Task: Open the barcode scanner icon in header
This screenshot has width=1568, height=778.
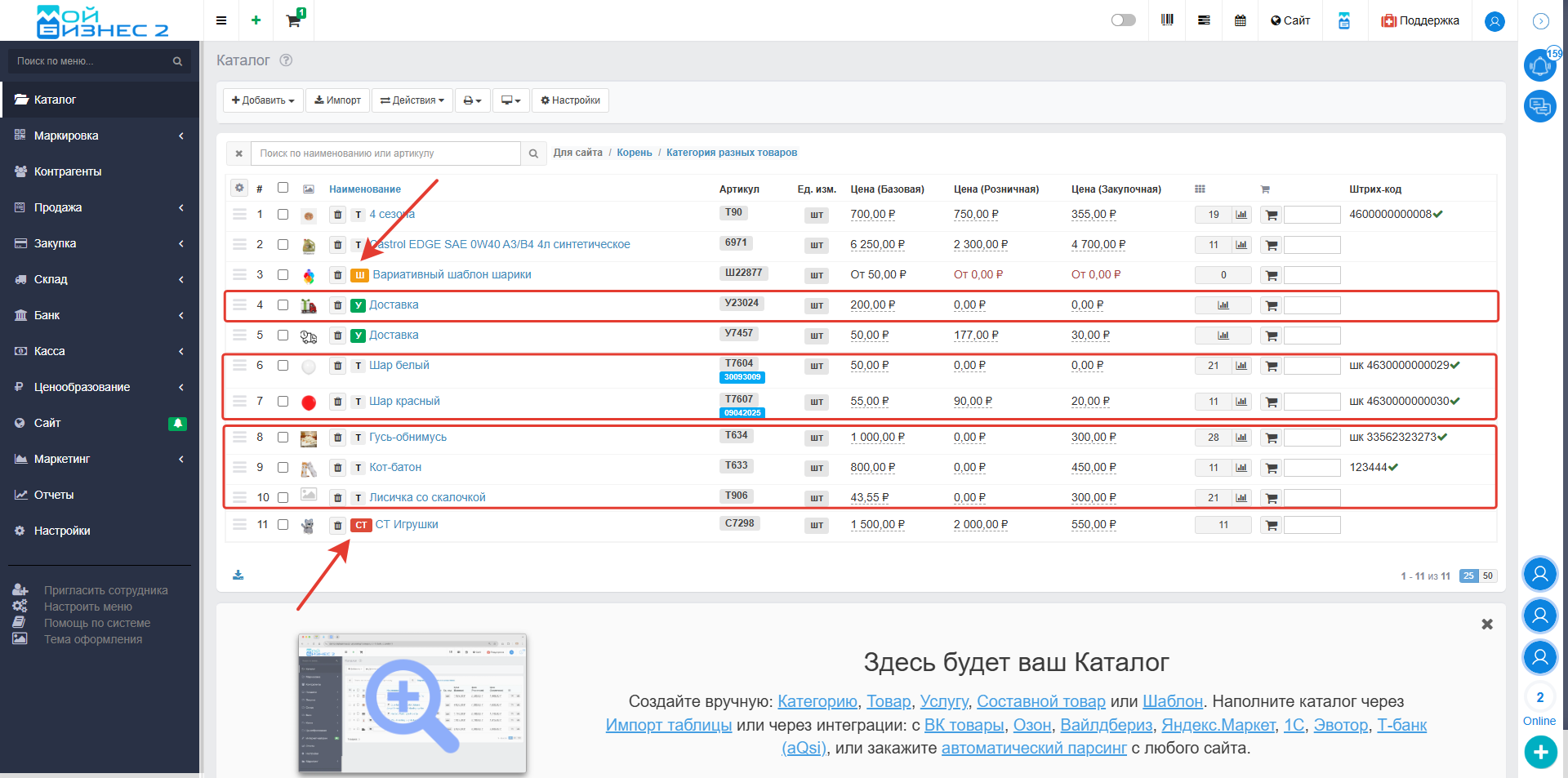Action: click(x=1167, y=20)
